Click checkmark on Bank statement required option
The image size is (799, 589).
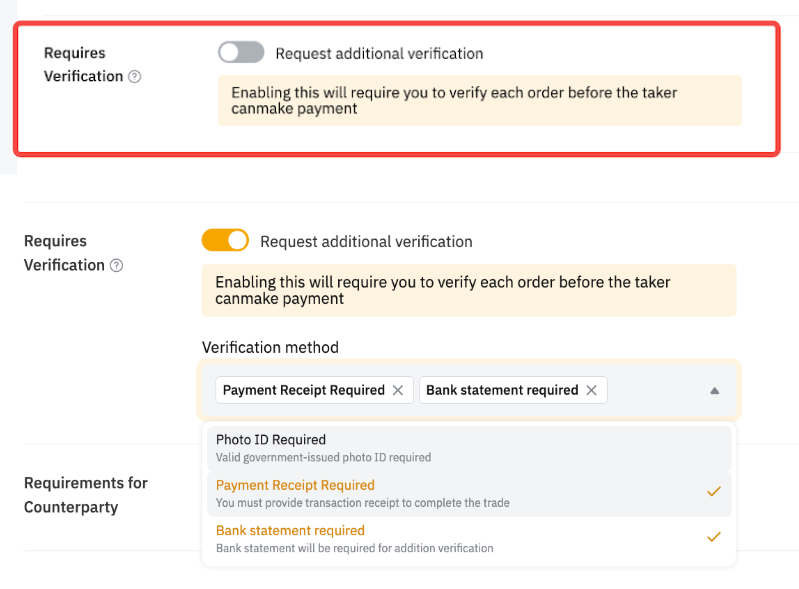point(713,537)
